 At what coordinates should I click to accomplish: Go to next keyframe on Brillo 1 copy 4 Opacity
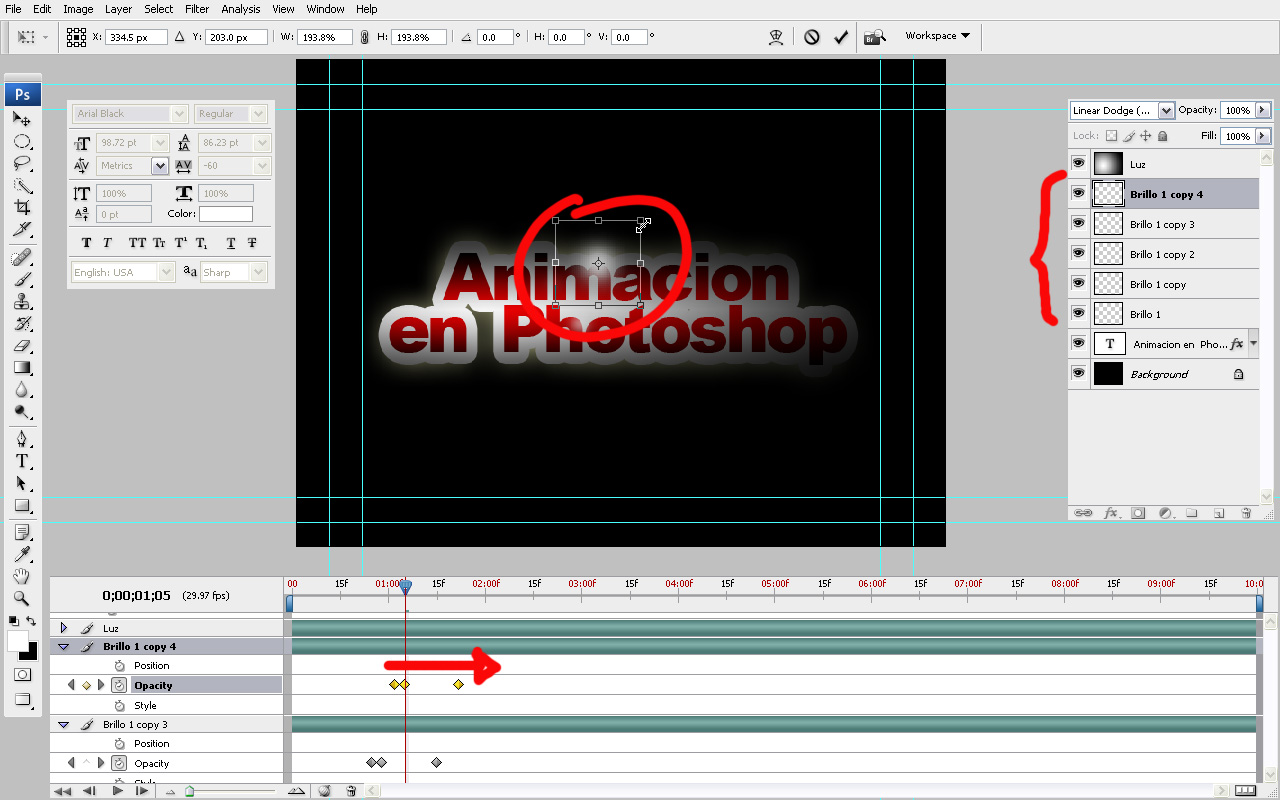click(101, 685)
